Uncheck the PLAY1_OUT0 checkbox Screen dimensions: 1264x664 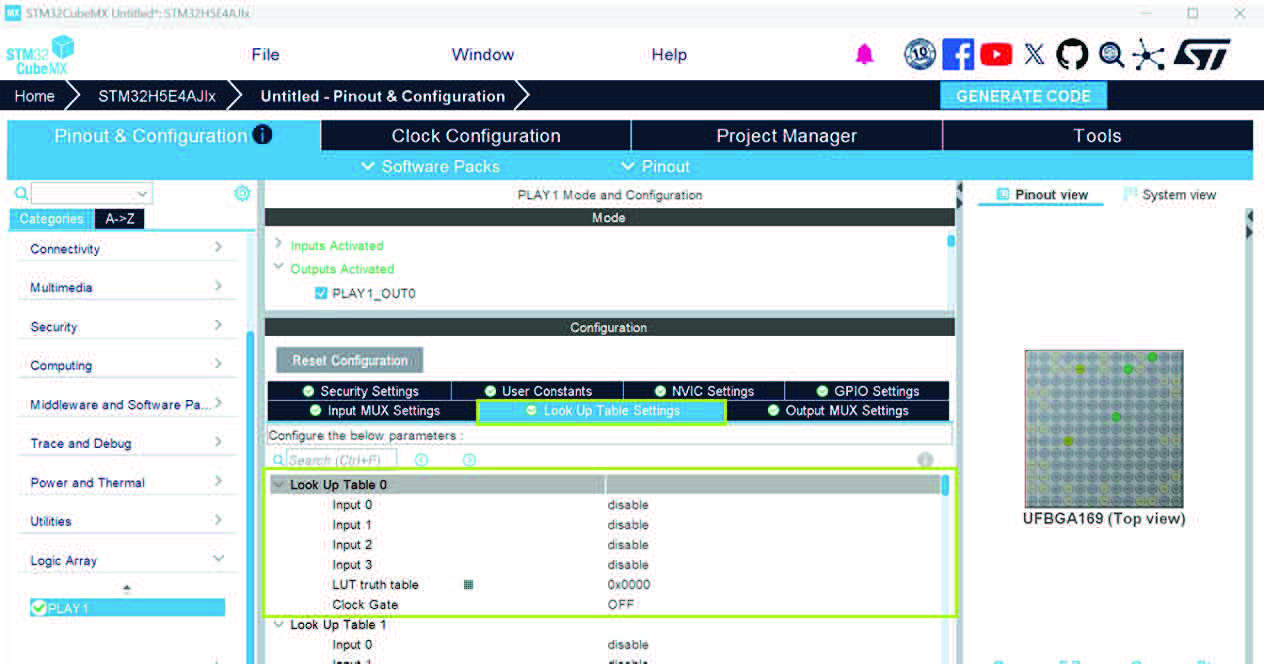point(321,293)
